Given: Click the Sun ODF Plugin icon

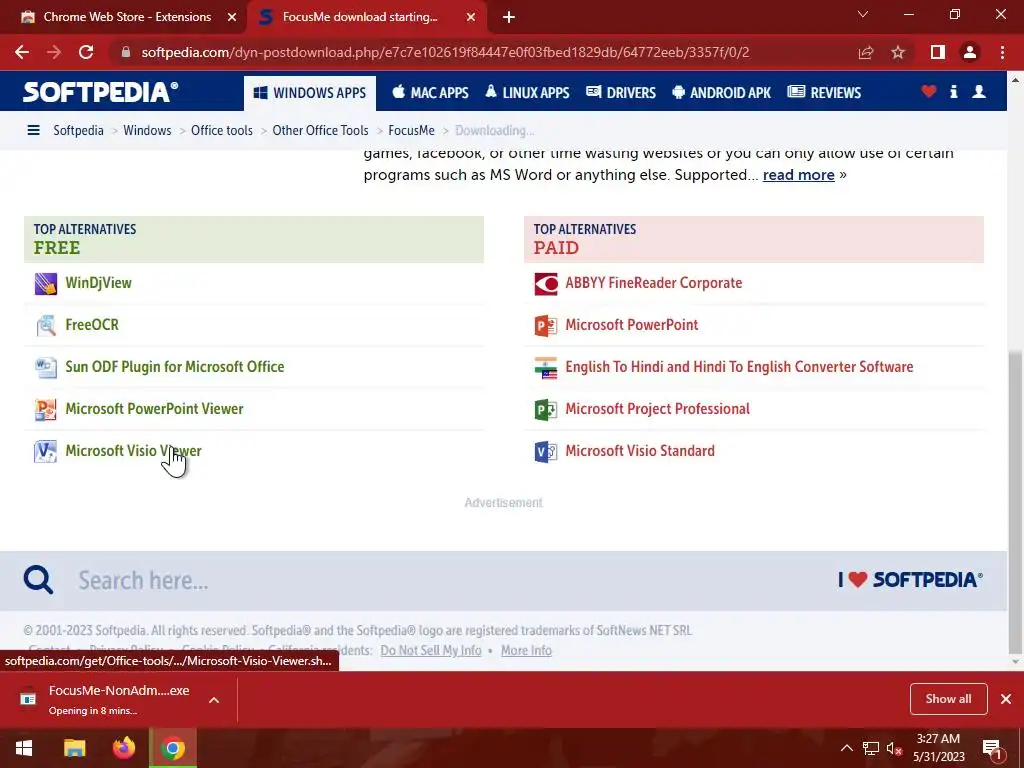Looking at the screenshot, I should [46, 367].
